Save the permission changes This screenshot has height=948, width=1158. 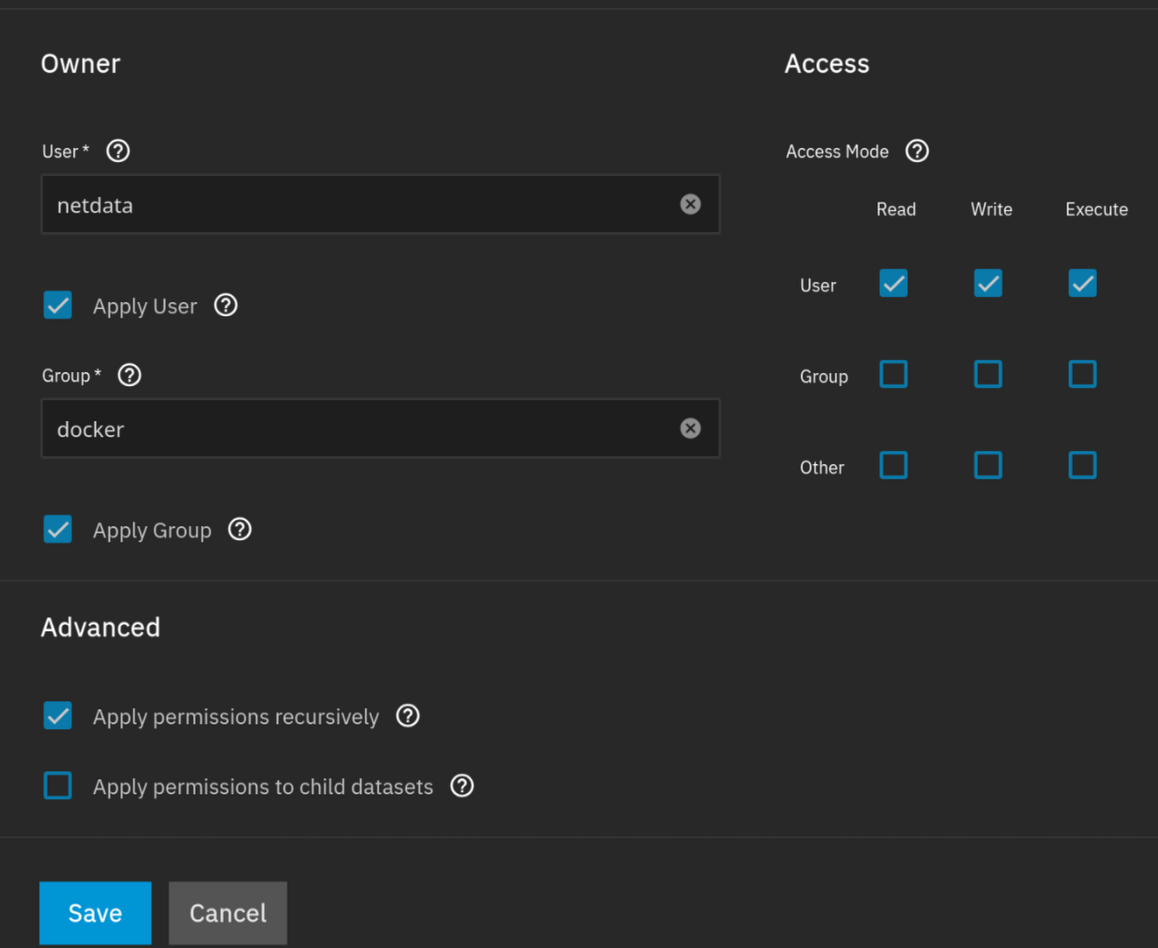pyautogui.click(x=95, y=913)
